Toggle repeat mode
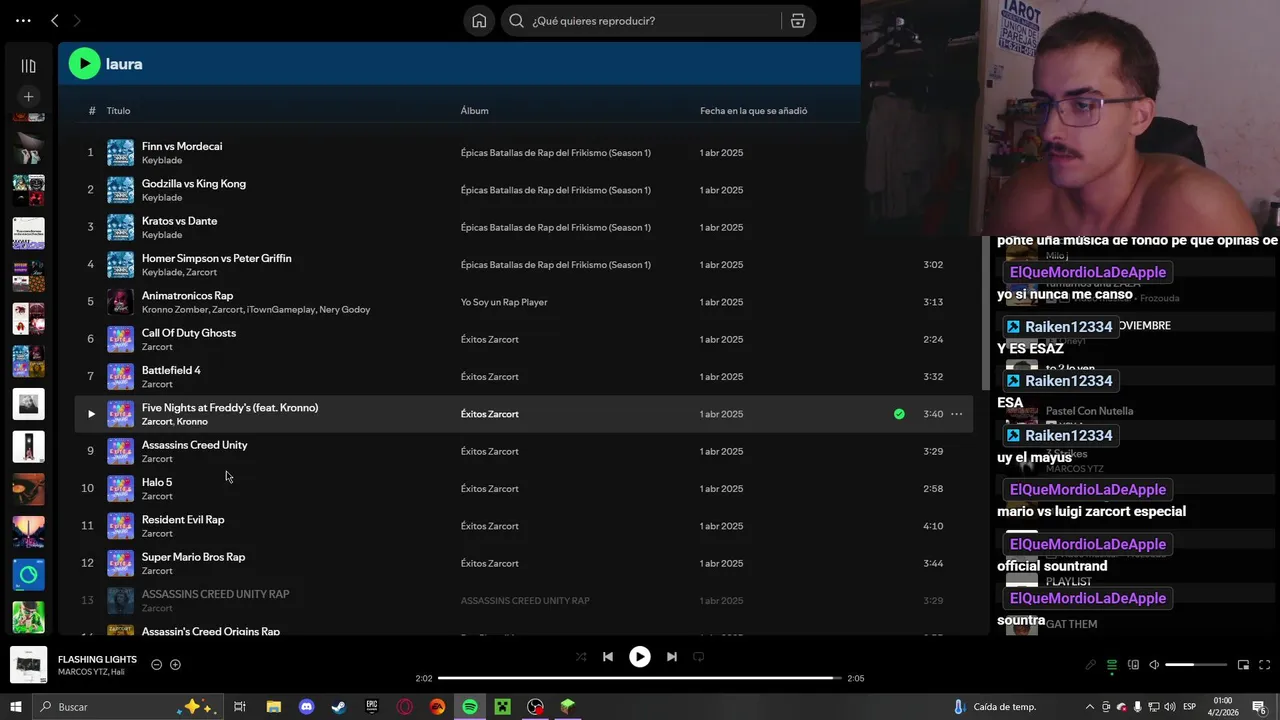1280x720 pixels. click(x=699, y=657)
